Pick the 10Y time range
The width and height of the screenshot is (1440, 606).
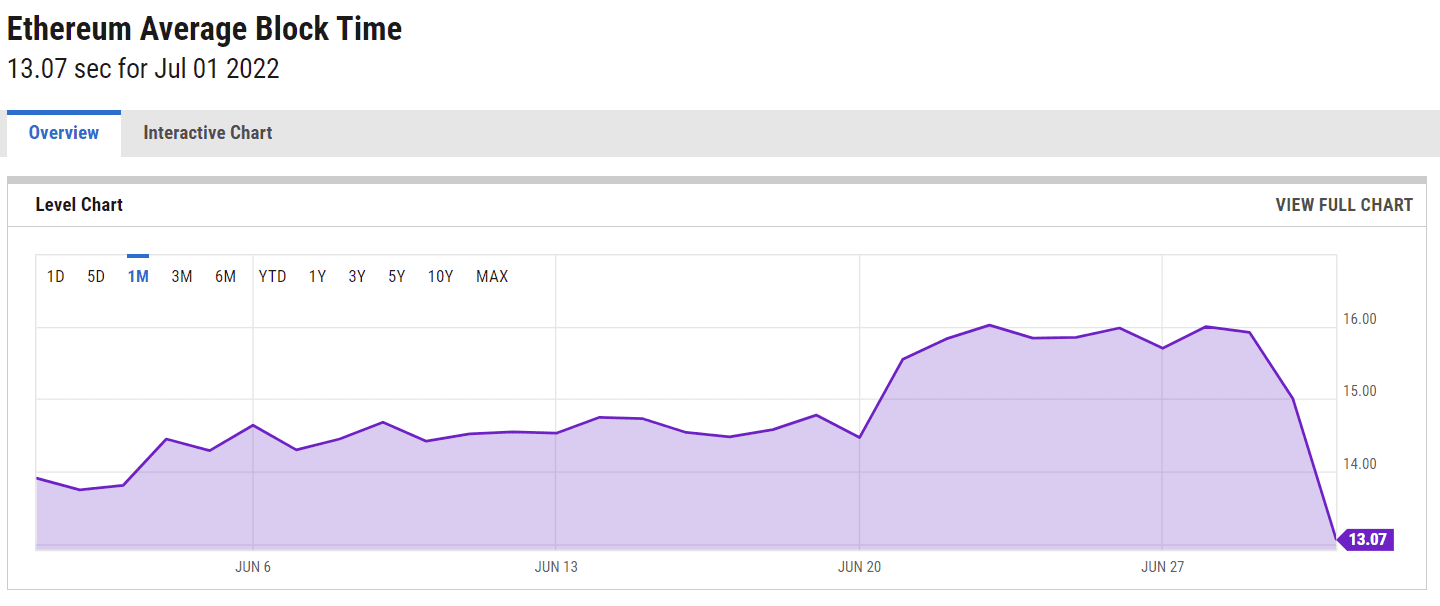[441, 276]
